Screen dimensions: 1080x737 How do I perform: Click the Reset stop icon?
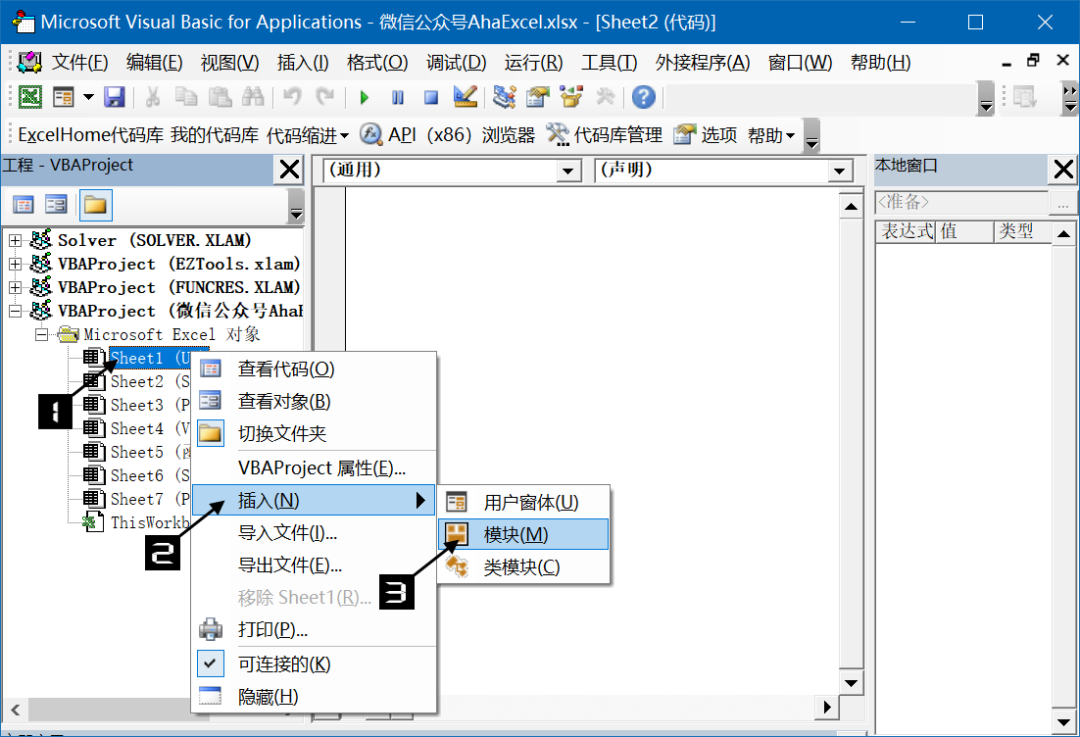pyautogui.click(x=431, y=97)
